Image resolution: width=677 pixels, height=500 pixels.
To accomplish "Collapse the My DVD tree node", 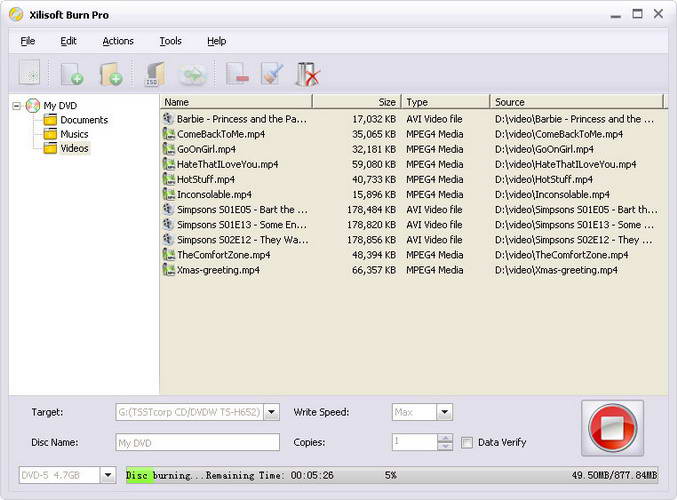I will click(16, 106).
